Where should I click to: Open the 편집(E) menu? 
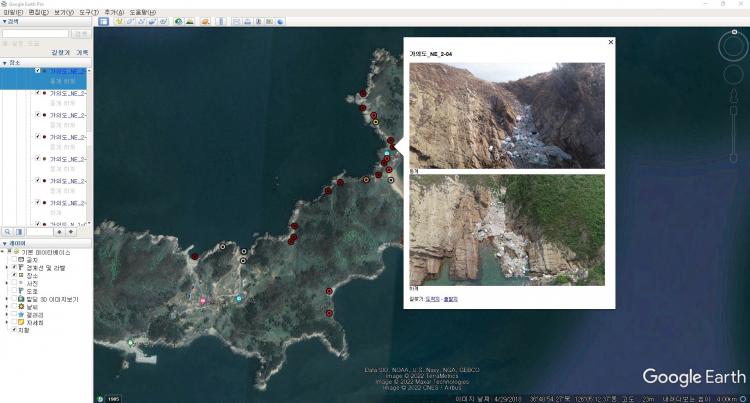(38, 12)
